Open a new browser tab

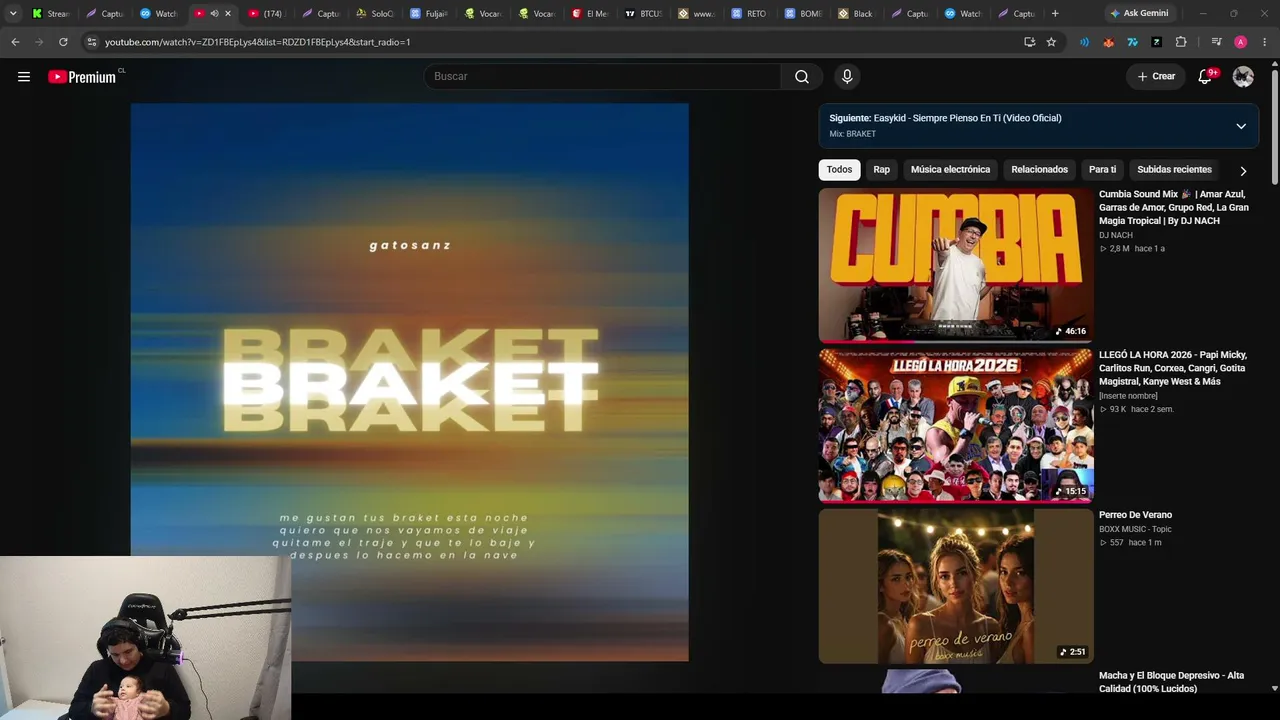click(x=1055, y=13)
